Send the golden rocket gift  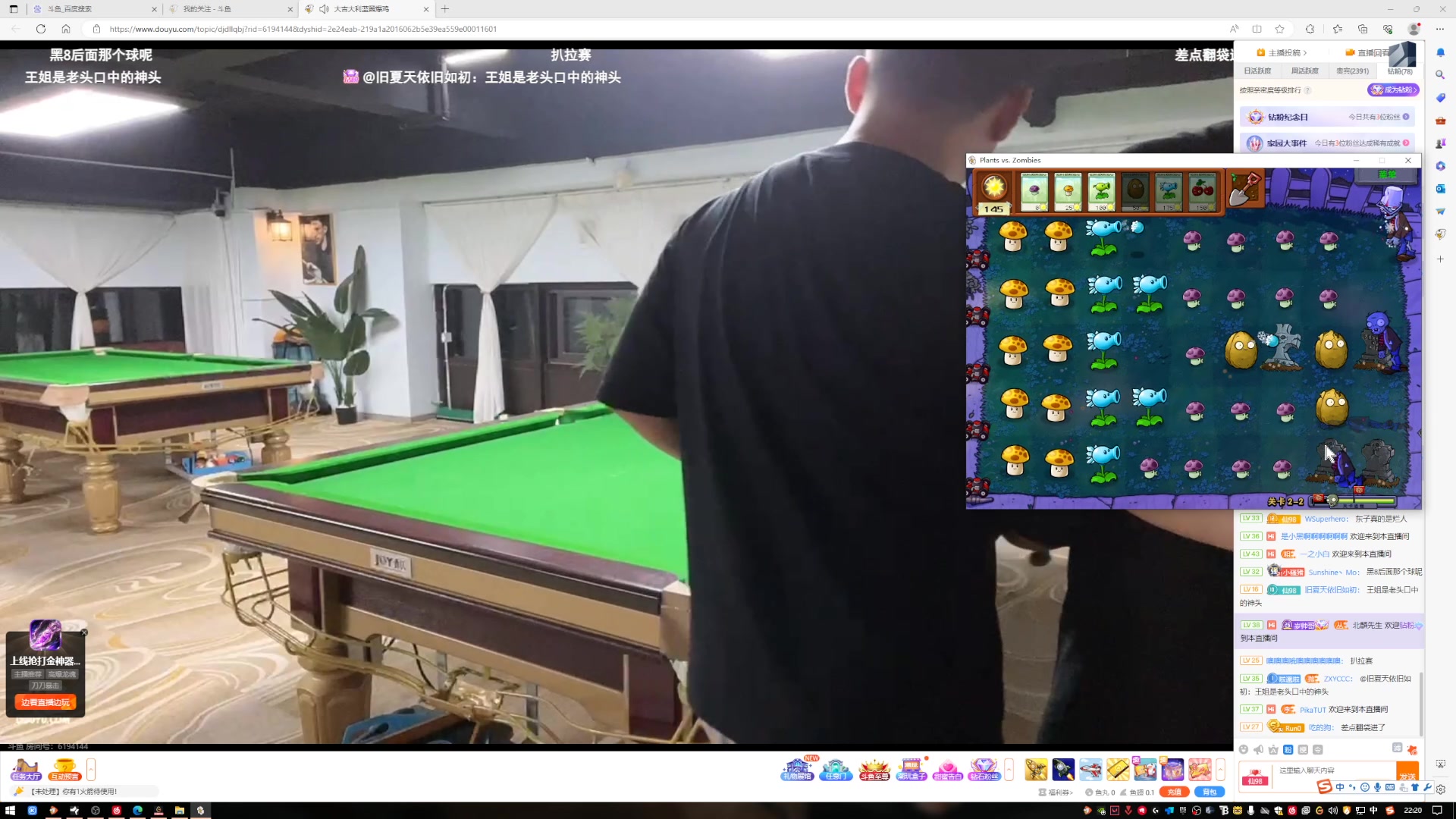pyautogui.click(x=1036, y=769)
